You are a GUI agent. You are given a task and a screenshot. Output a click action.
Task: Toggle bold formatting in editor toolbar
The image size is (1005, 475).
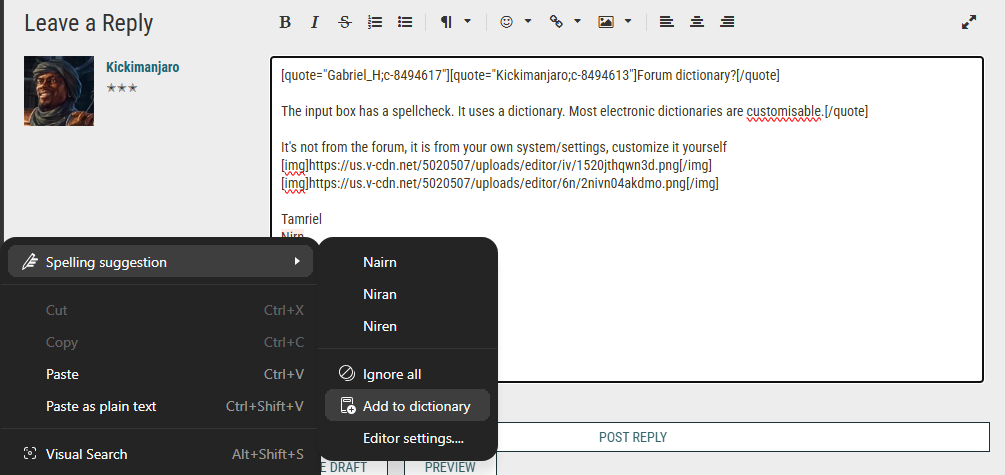(x=285, y=22)
